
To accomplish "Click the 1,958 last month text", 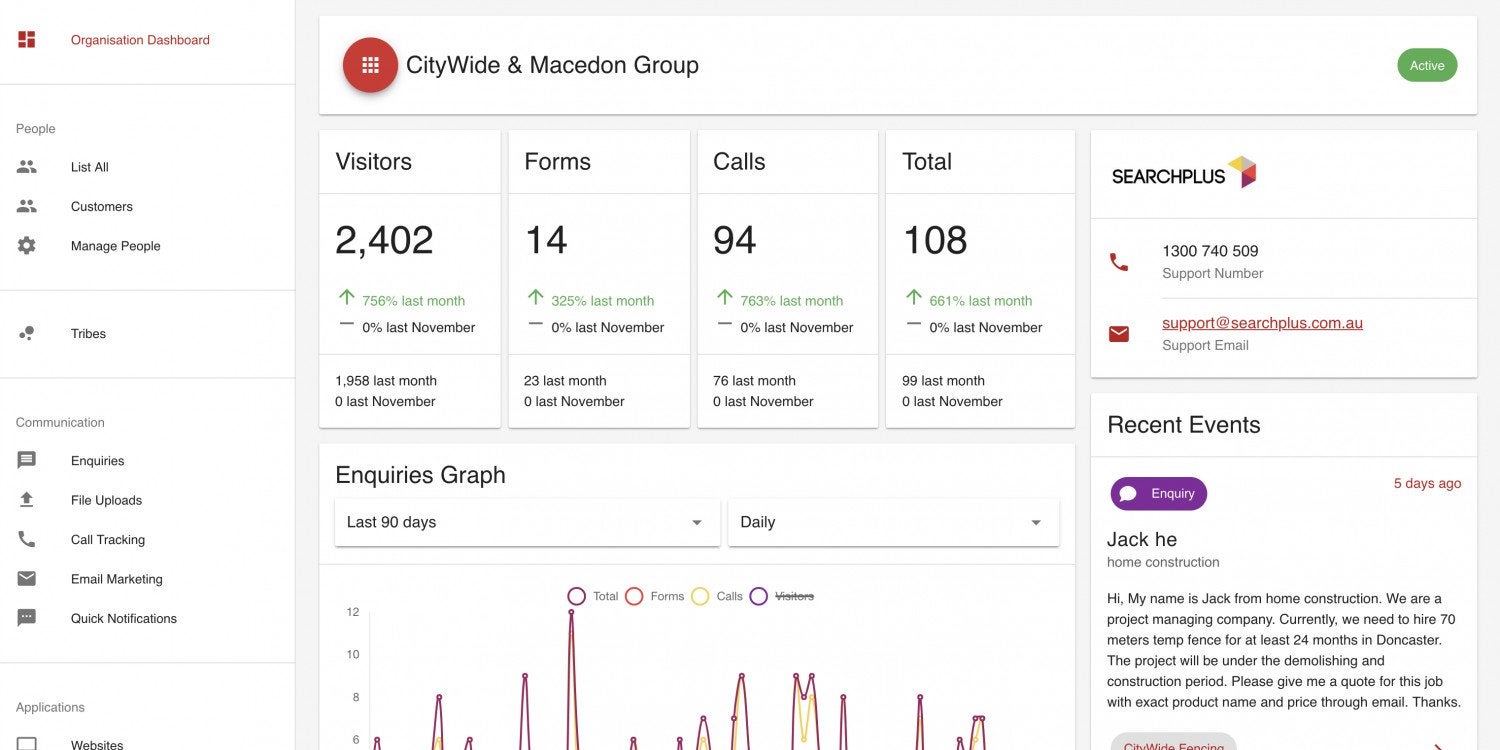I will click(386, 380).
